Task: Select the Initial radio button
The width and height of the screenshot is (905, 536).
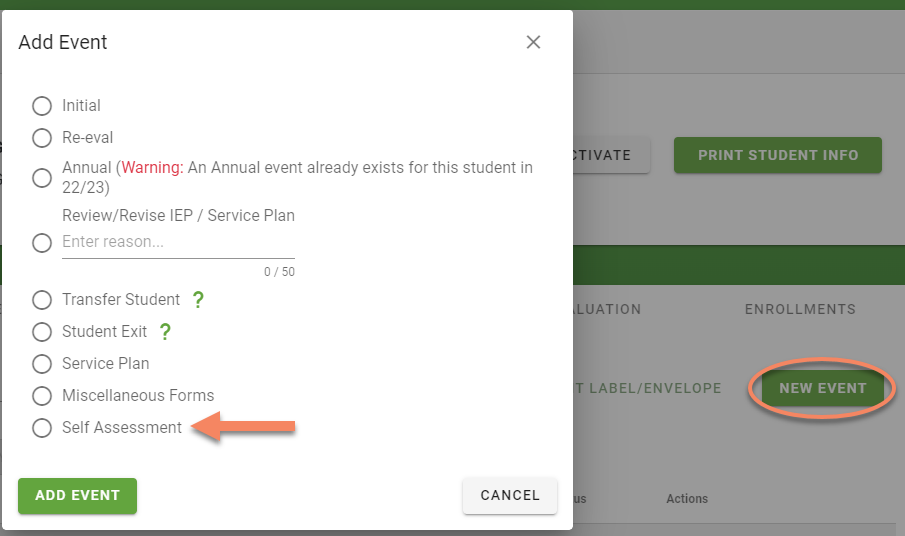Action: click(x=42, y=106)
